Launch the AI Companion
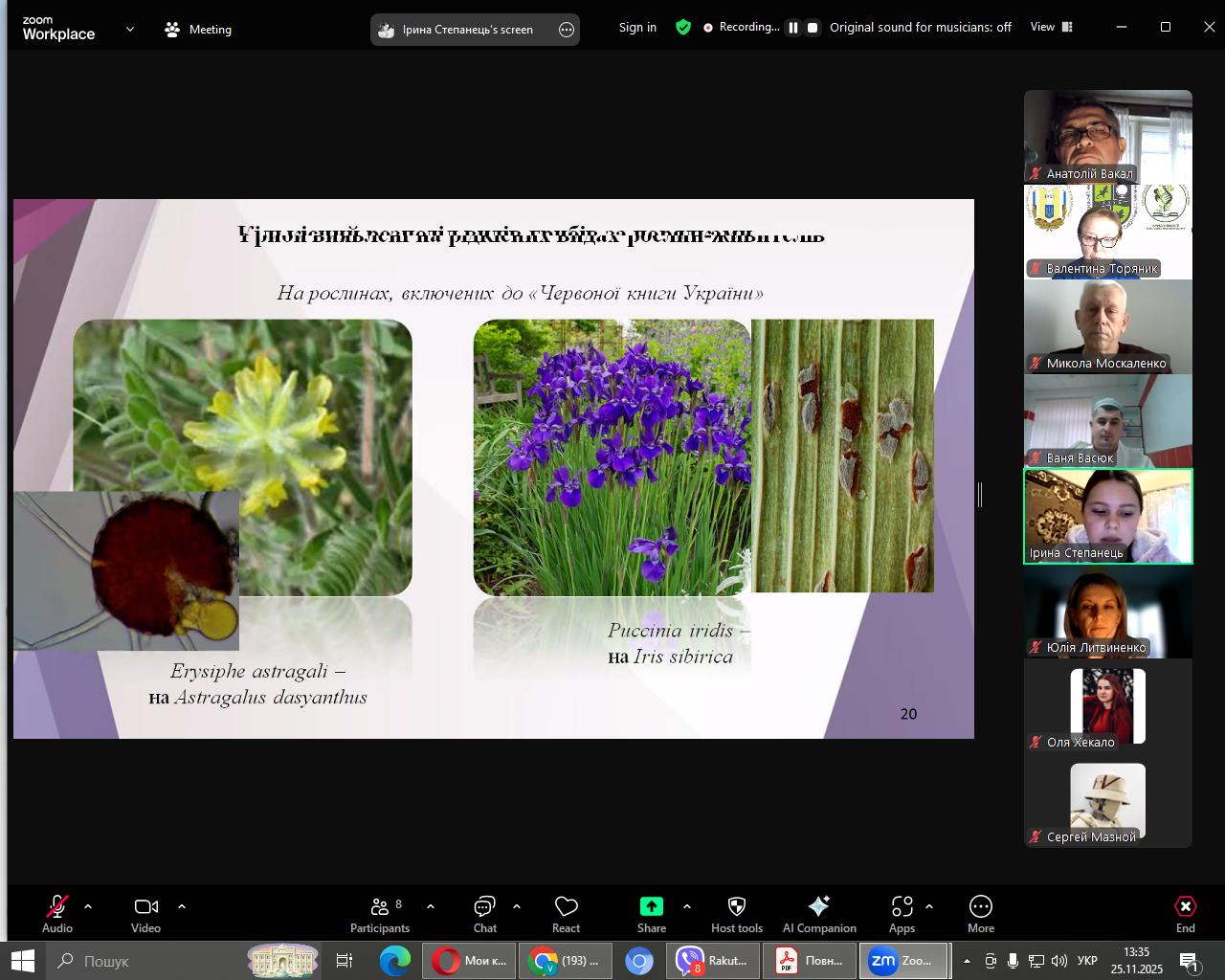The height and width of the screenshot is (980, 1225). click(x=819, y=913)
